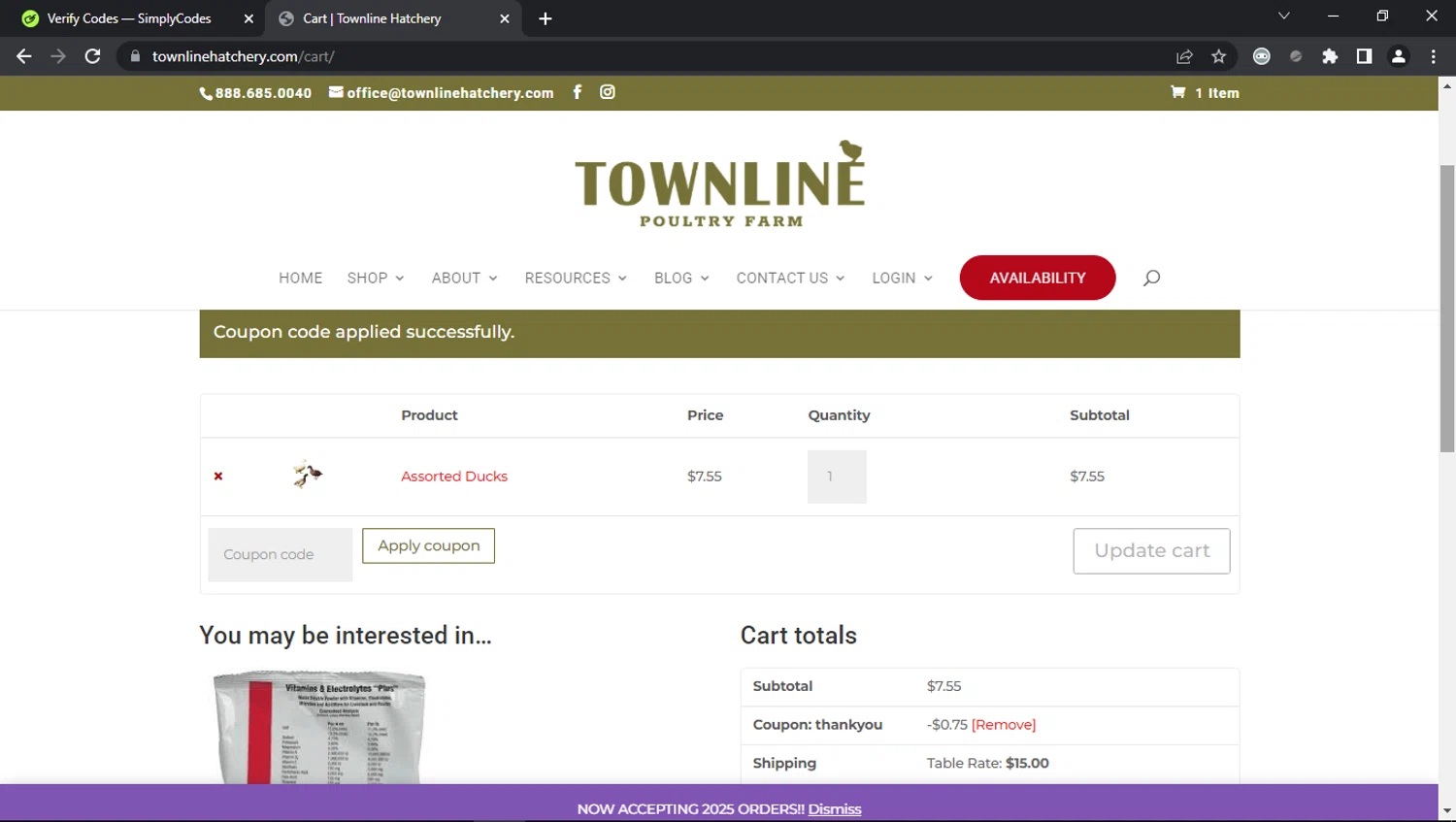Open the Extensions puzzle icon

coord(1330,56)
